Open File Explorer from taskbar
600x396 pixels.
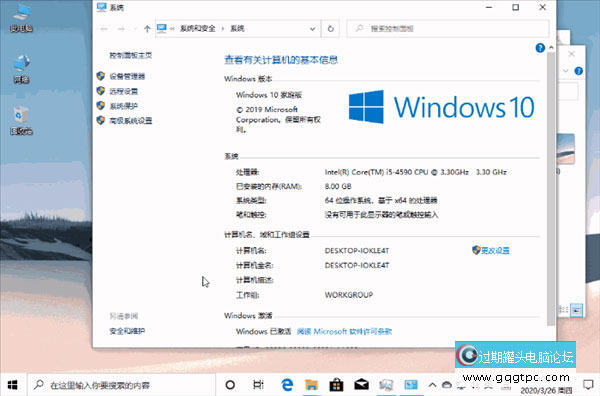311,385
